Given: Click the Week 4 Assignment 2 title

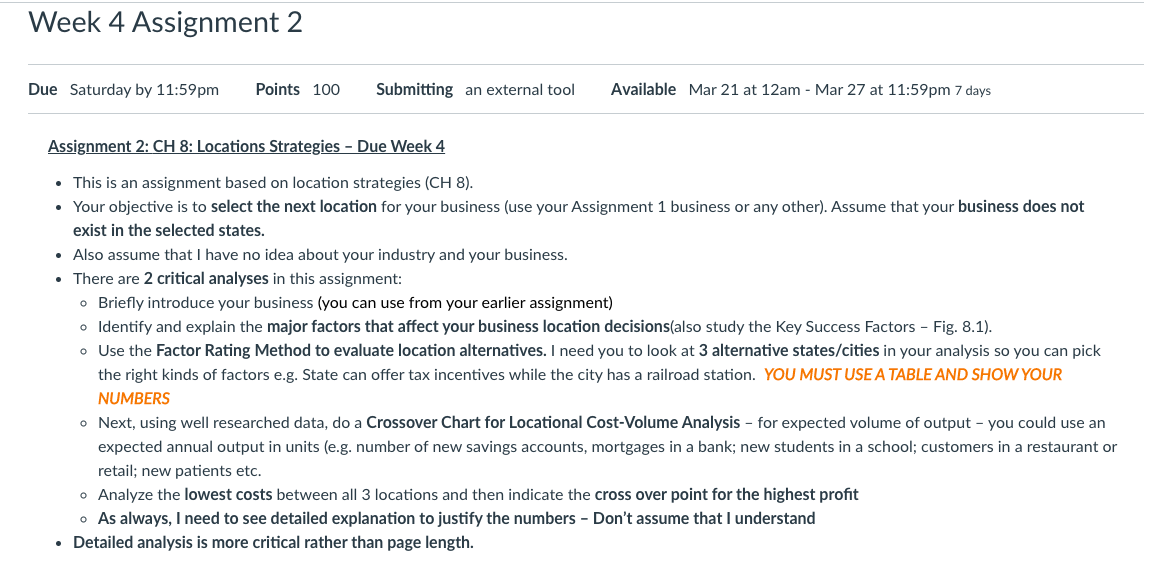Looking at the screenshot, I should (165, 23).
